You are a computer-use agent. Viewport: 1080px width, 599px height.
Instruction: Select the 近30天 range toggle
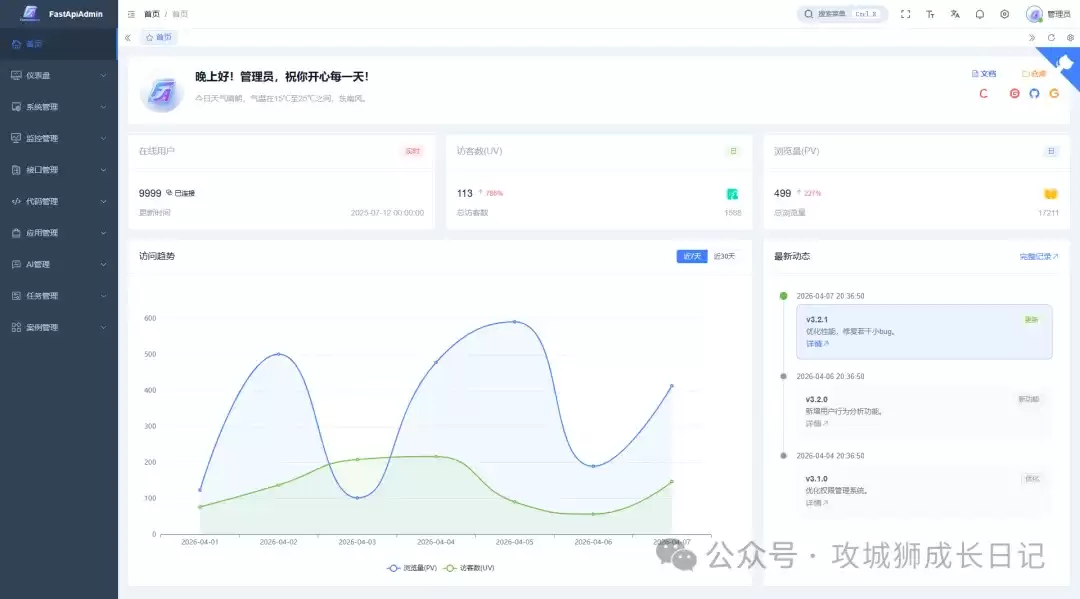724,256
